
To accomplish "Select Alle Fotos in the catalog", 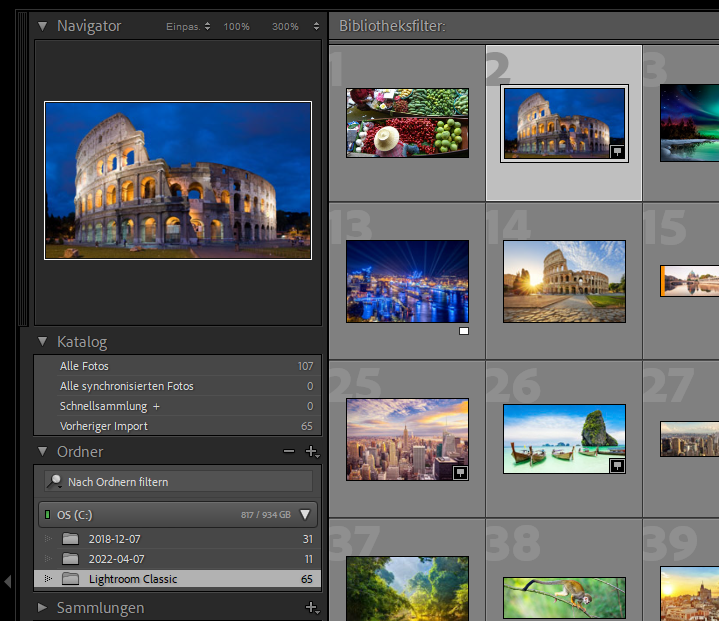I will 178,366.
